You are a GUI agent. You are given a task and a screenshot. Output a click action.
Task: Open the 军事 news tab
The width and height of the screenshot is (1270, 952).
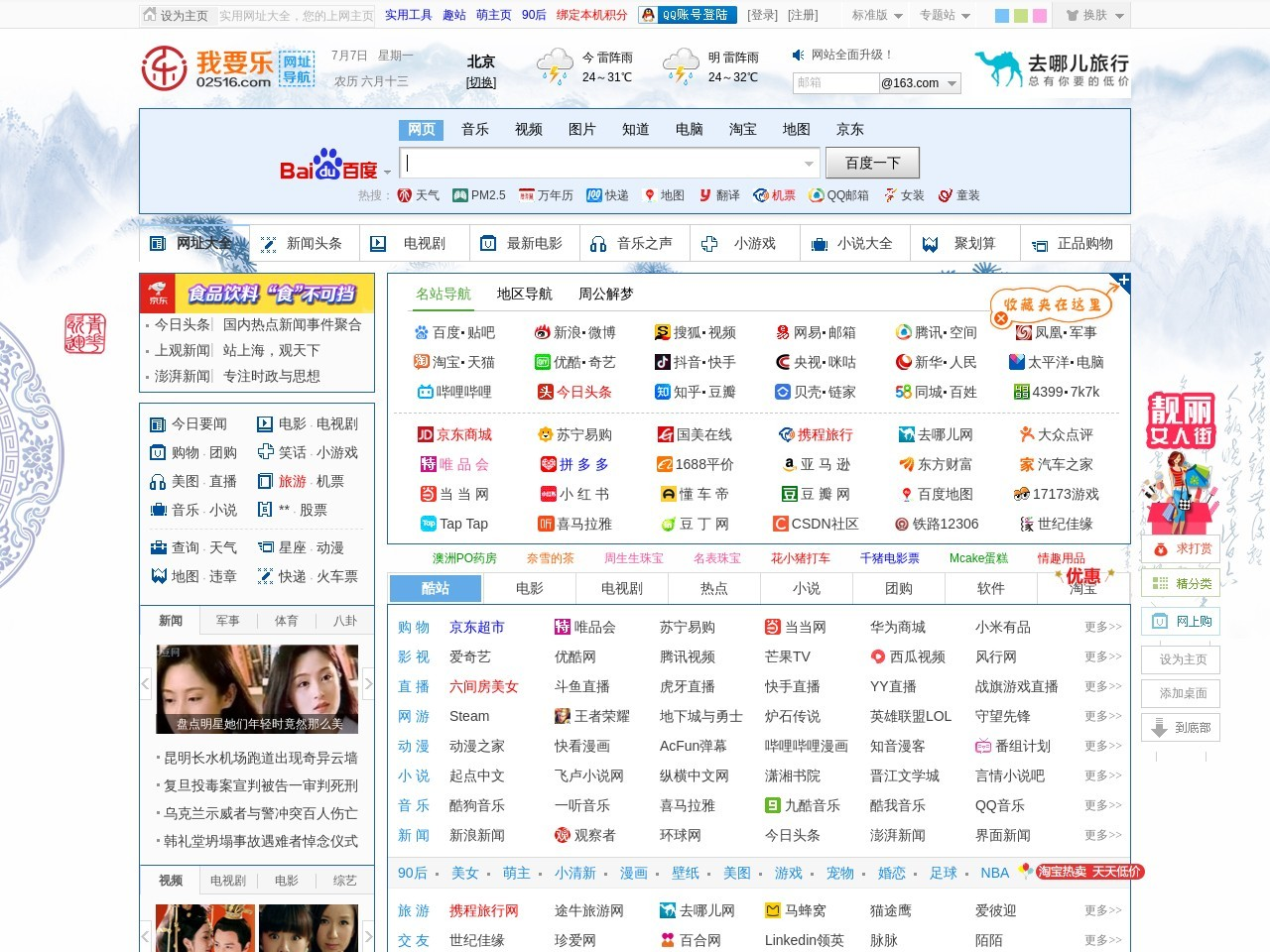click(228, 621)
